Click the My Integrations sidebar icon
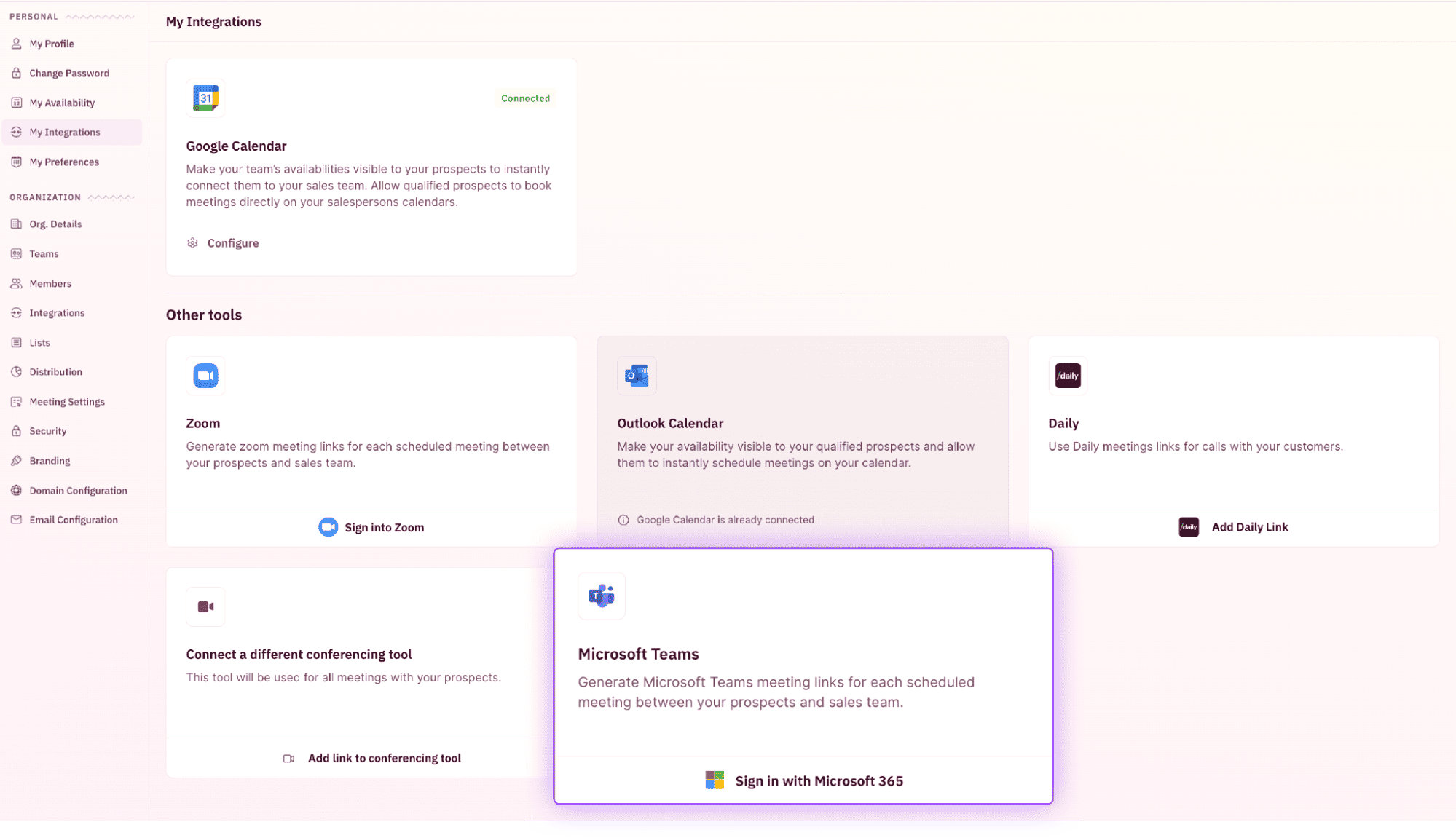 16,131
